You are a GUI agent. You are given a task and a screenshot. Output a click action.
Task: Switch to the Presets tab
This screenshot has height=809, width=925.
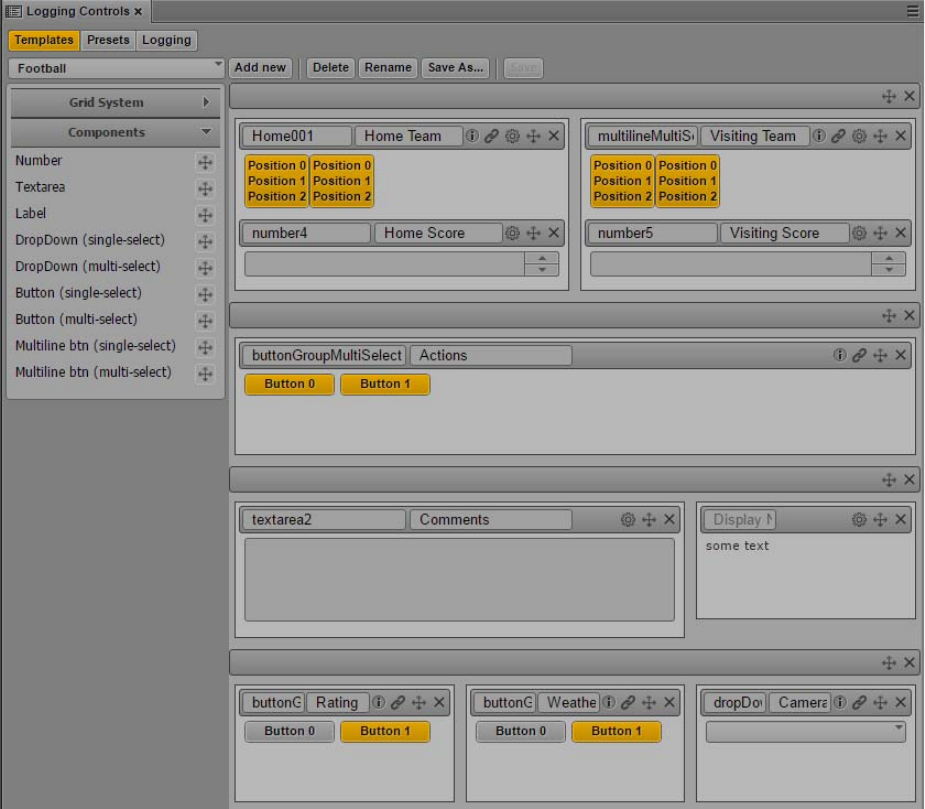point(108,40)
